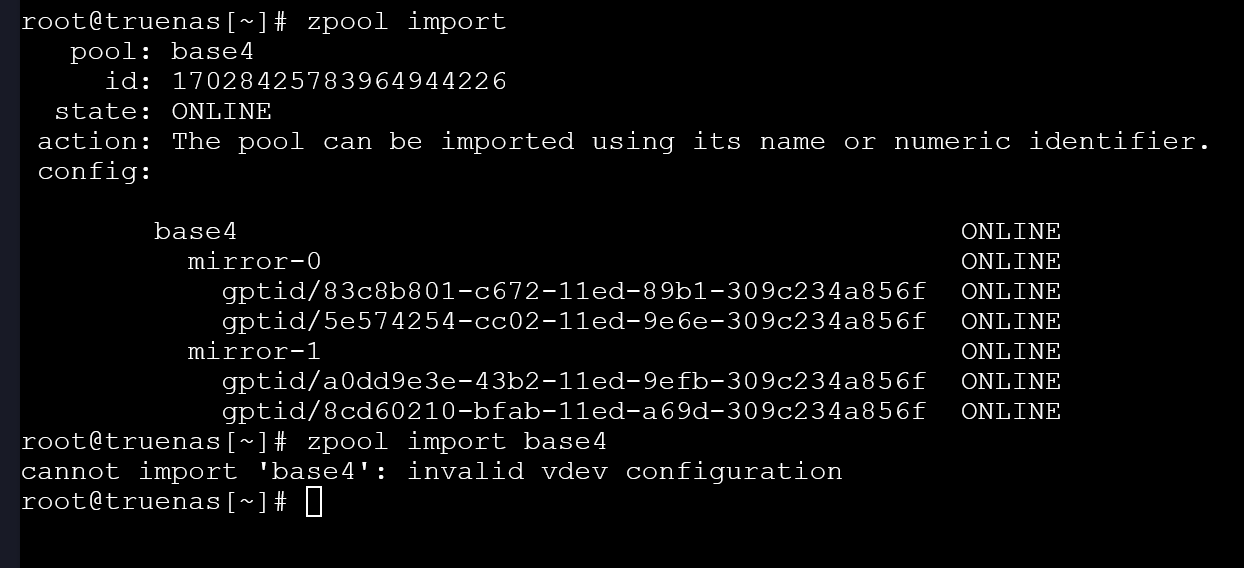This screenshot has height=568, width=1244.
Task: Click the ONLINE status beside mirror-0
Action: (x=1010, y=262)
